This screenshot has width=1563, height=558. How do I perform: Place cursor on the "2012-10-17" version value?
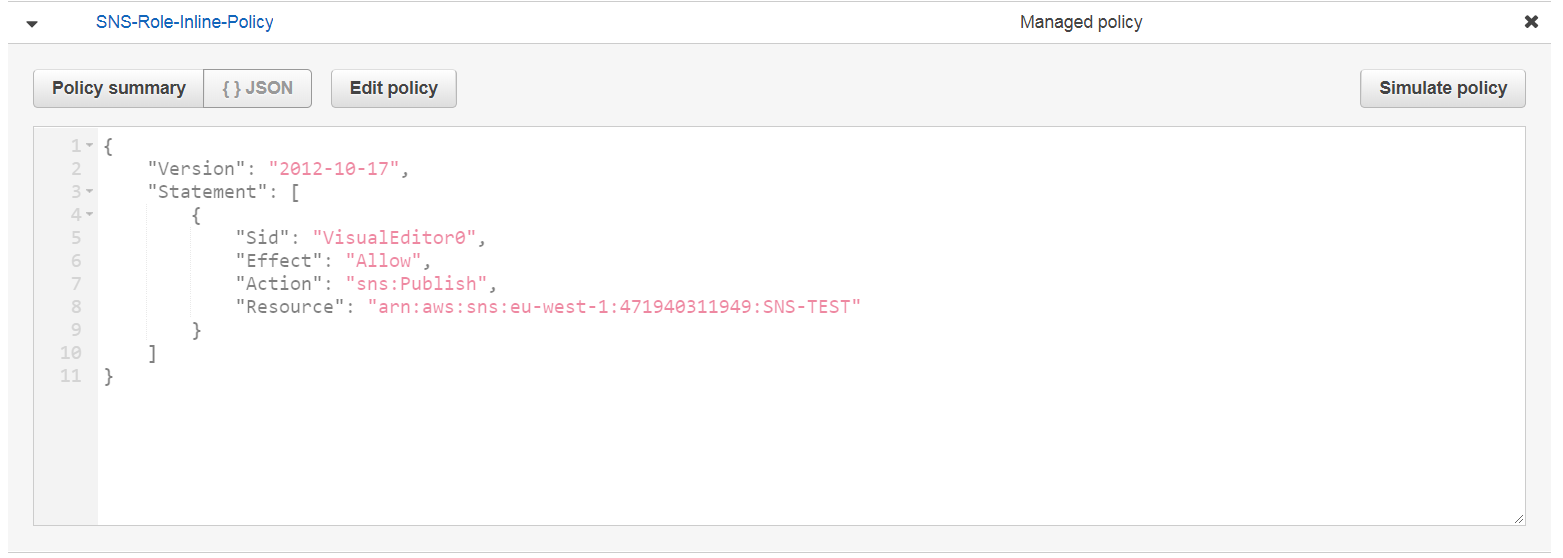(x=334, y=169)
